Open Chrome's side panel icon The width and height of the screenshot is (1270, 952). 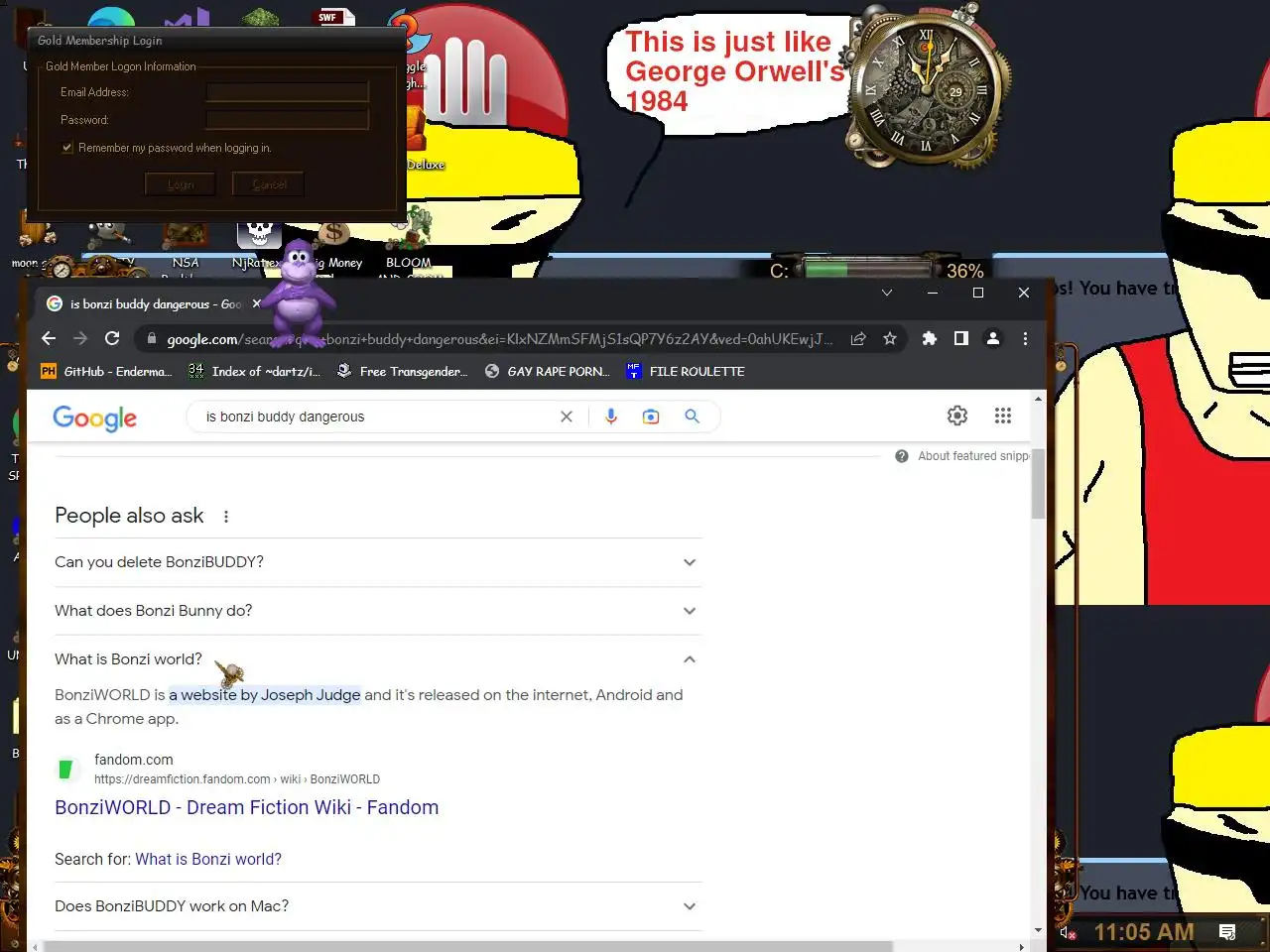pyautogui.click(x=960, y=338)
